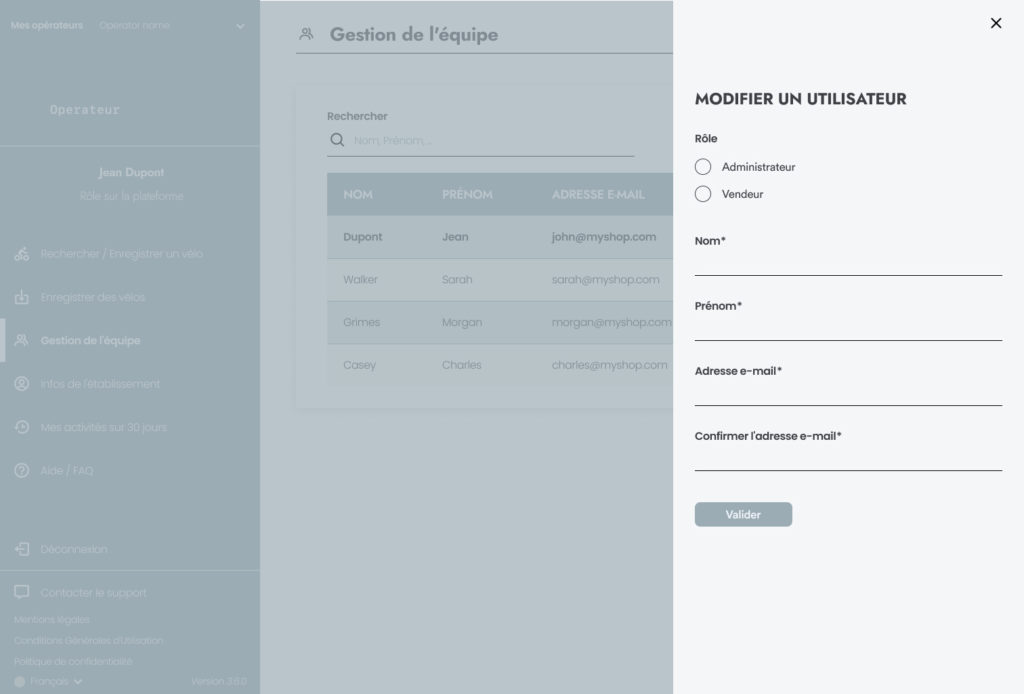Select the Administrateur role radio button
The image size is (1024, 694).
703,167
